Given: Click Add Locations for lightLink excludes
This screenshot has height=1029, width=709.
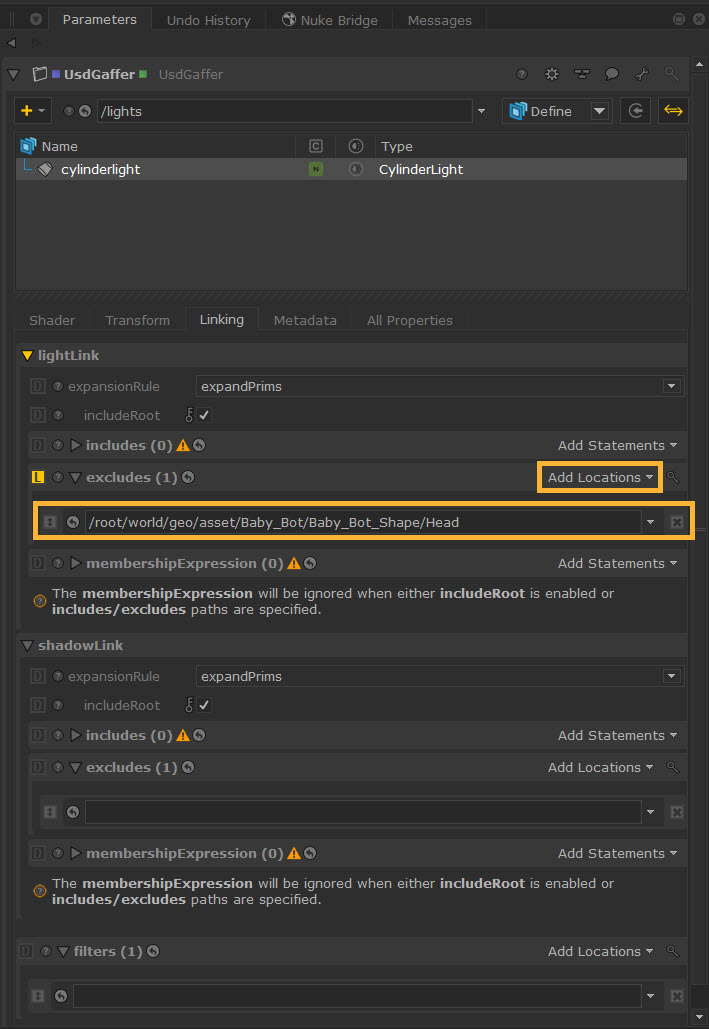Looking at the screenshot, I should 599,478.
